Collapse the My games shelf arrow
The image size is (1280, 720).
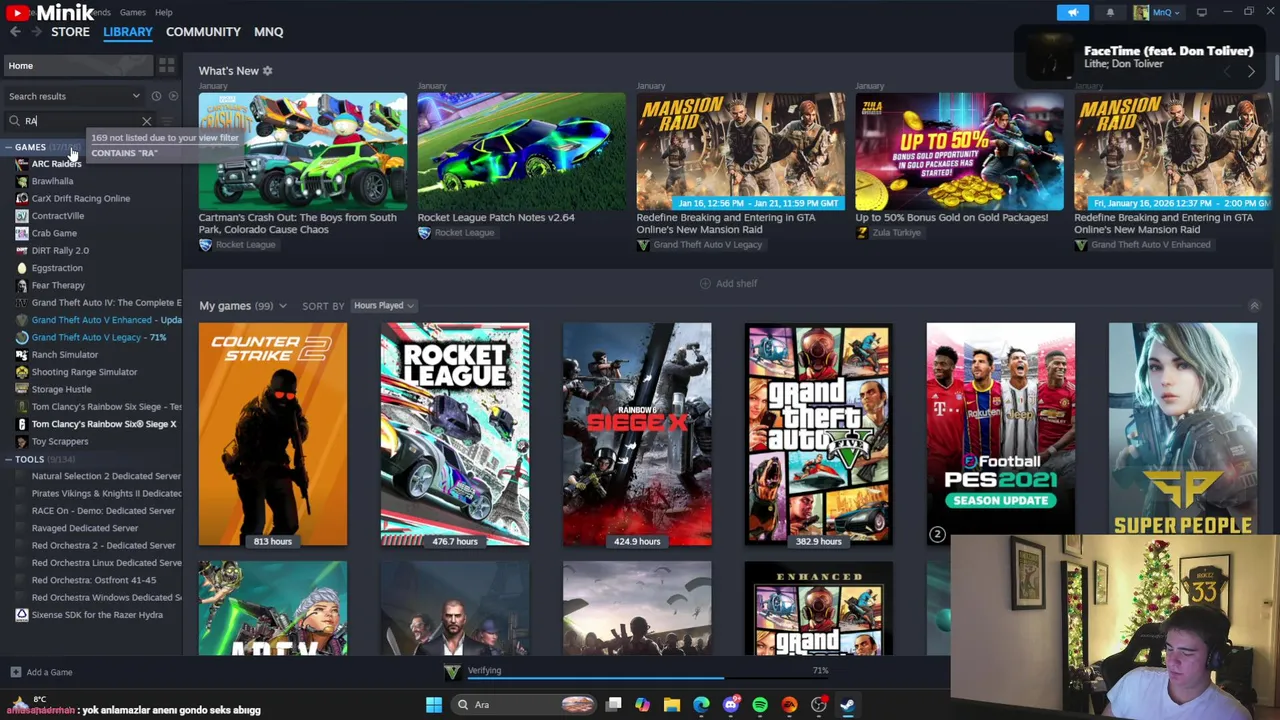pos(1254,305)
